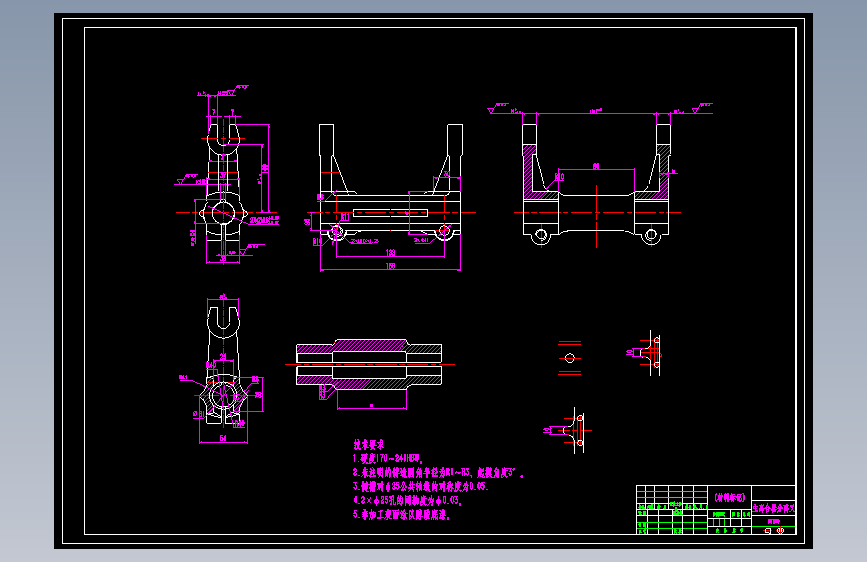Click the right small hole in the sectioned front view
Screen dimensions: 867x562
click(x=651, y=235)
